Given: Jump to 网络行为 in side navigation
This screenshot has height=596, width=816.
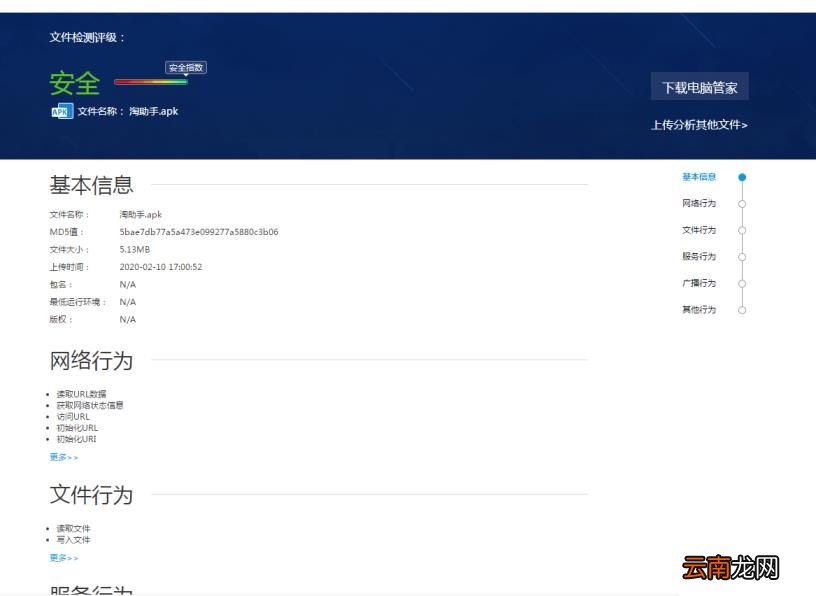Looking at the screenshot, I should (699, 203).
